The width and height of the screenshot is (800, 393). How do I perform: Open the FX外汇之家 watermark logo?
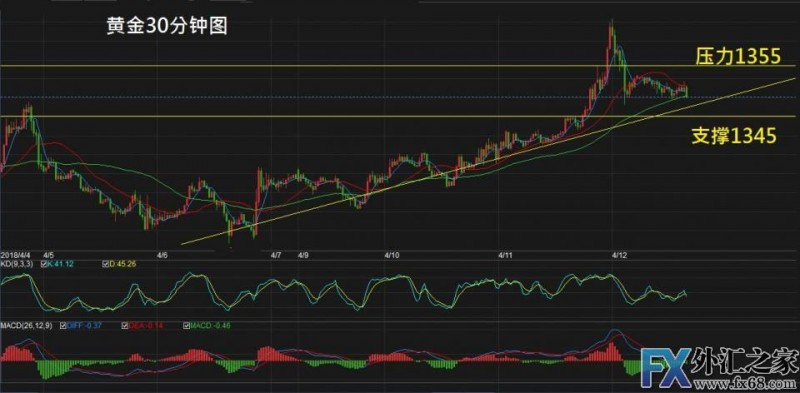(719, 365)
